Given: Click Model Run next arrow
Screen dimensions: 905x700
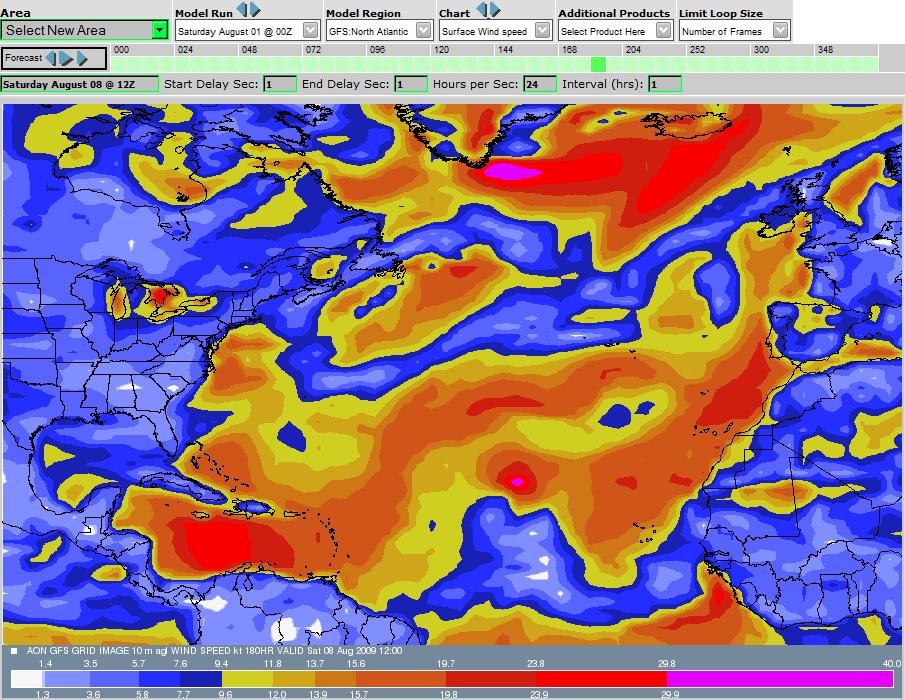Looking at the screenshot, I should click(255, 11).
